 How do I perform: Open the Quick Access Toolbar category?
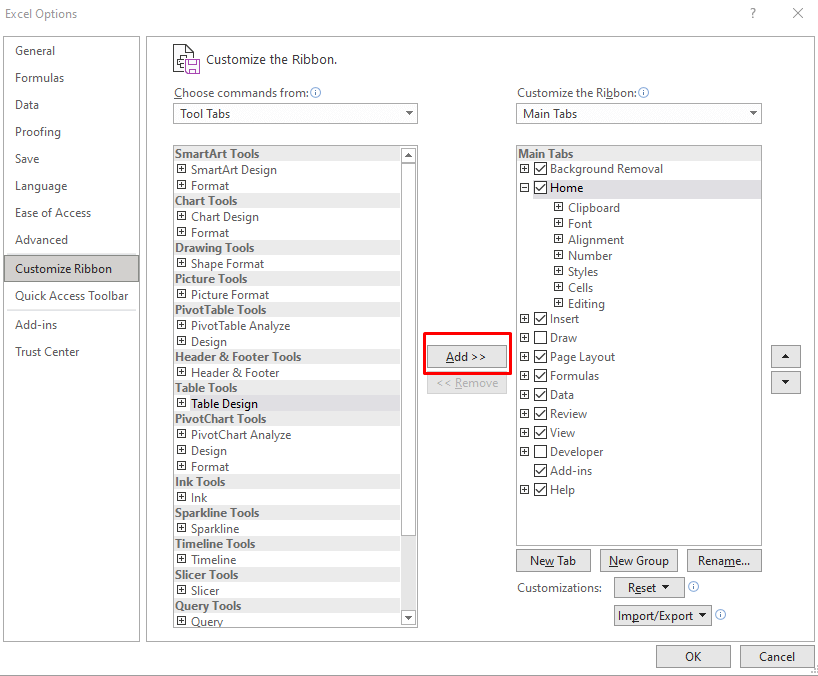tap(71, 296)
